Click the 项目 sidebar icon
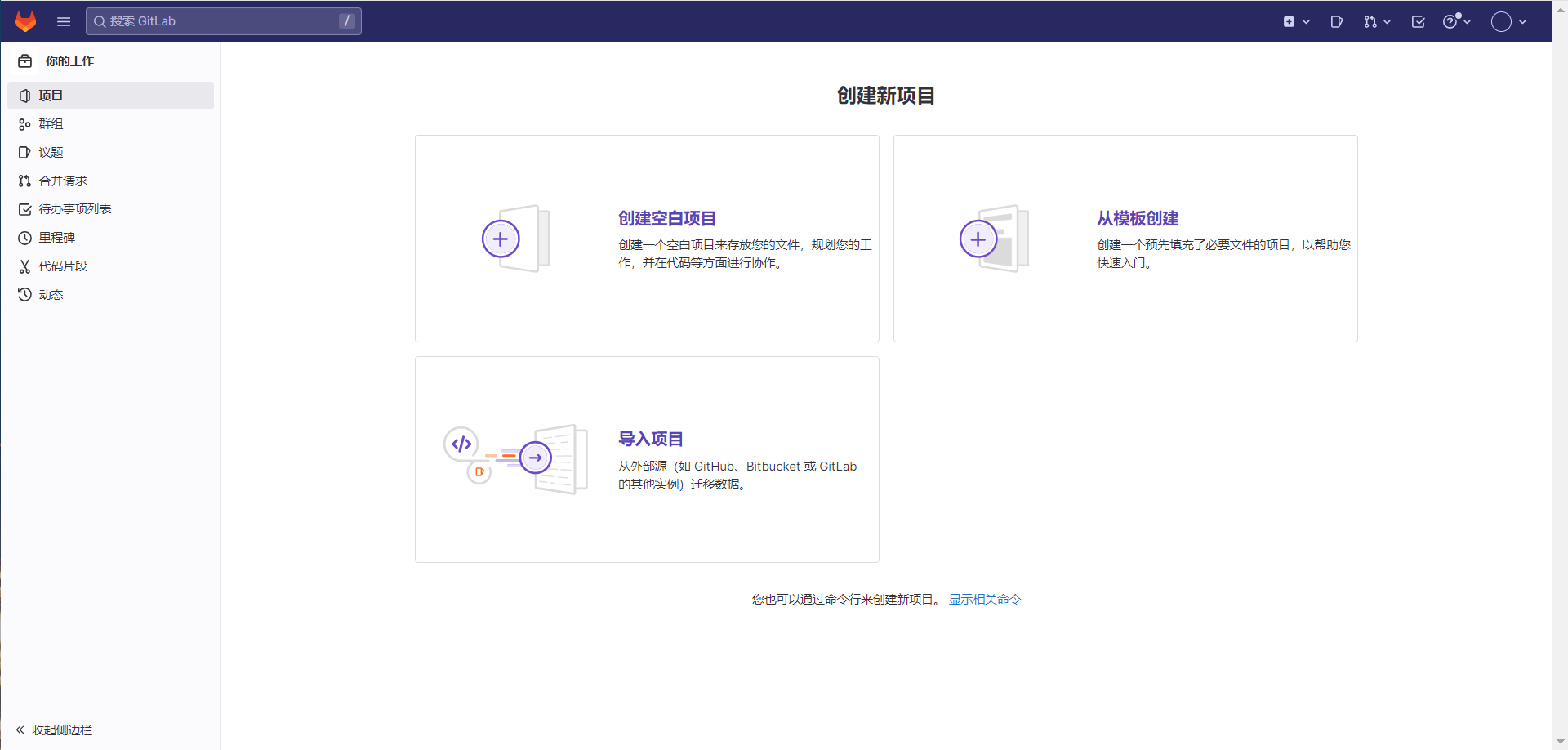 tap(24, 96)
